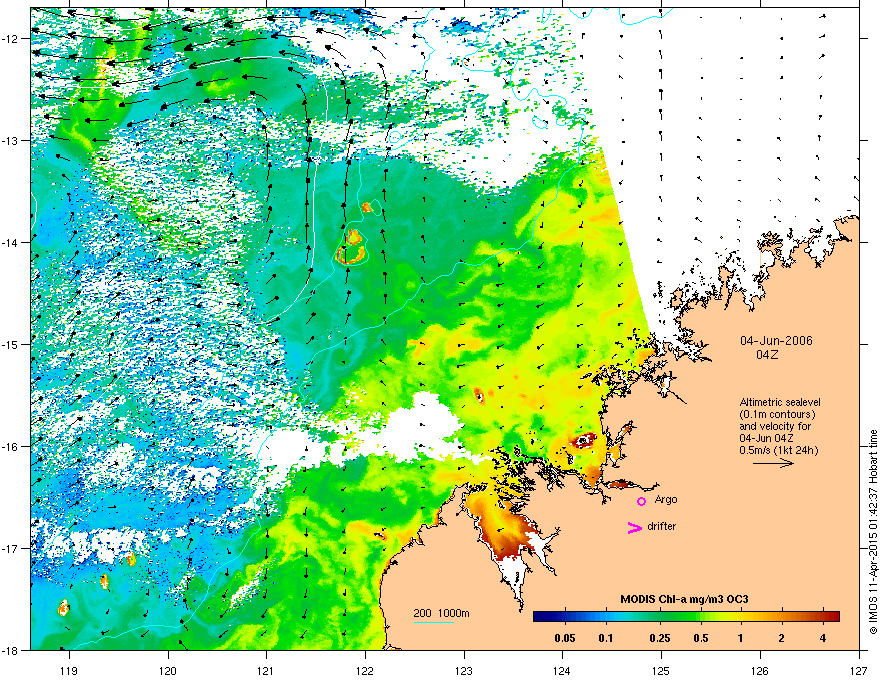Click the colorbar value 1
Image resolution: width=880 pixels, height=680 pixels.
(741, 638)
